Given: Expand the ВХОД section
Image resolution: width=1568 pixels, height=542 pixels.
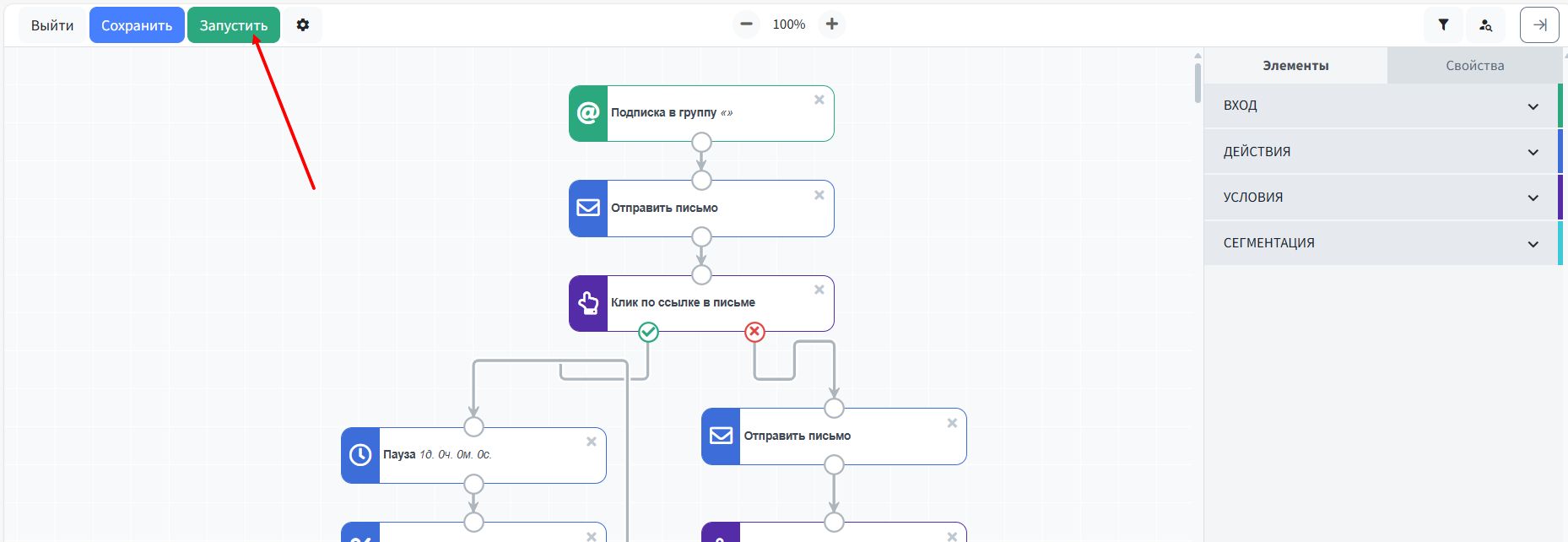Looking at the screenshot, I should [x=1381, y=106].
